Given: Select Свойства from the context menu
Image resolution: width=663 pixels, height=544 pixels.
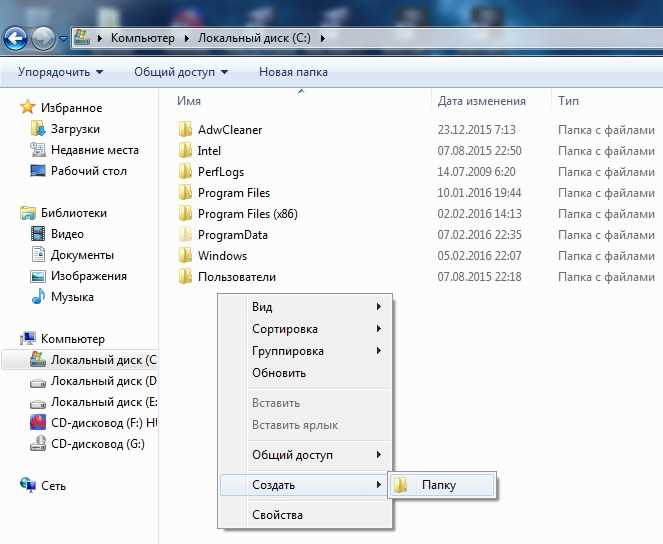Looking at the screenshot, I should click(x=277, y=515).
